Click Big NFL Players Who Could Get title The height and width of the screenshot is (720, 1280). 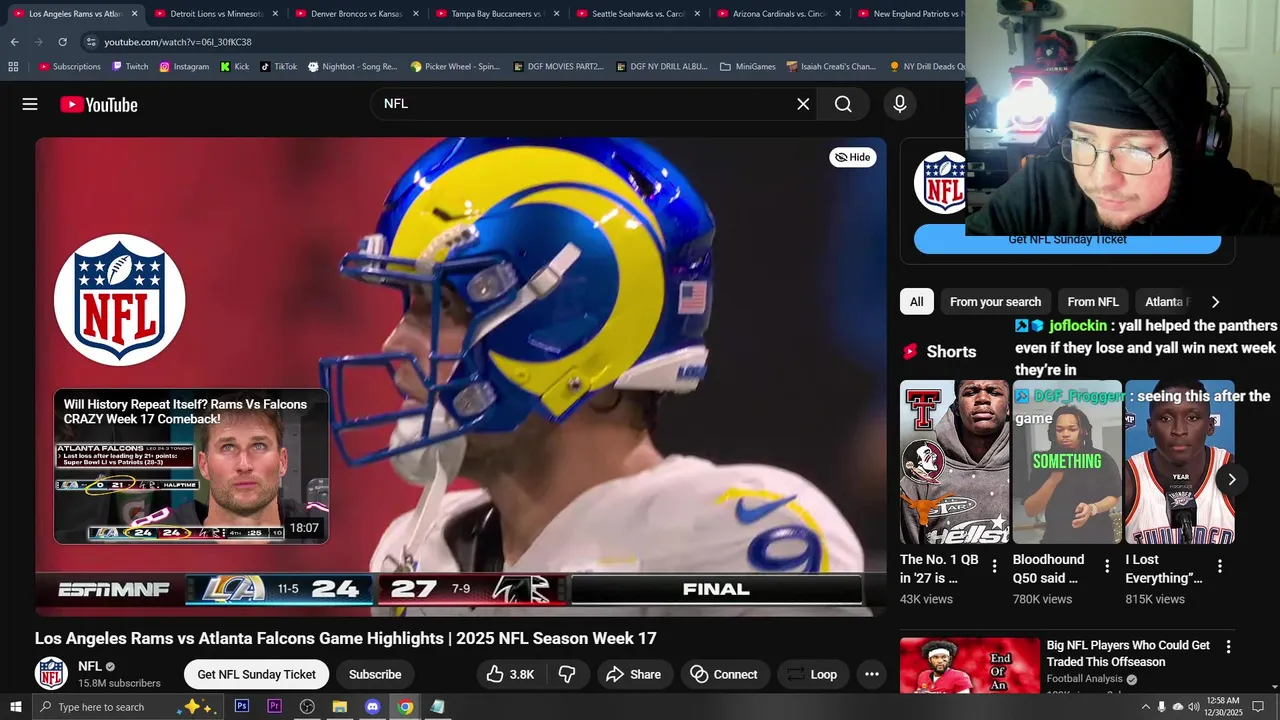pos(1128,653)
